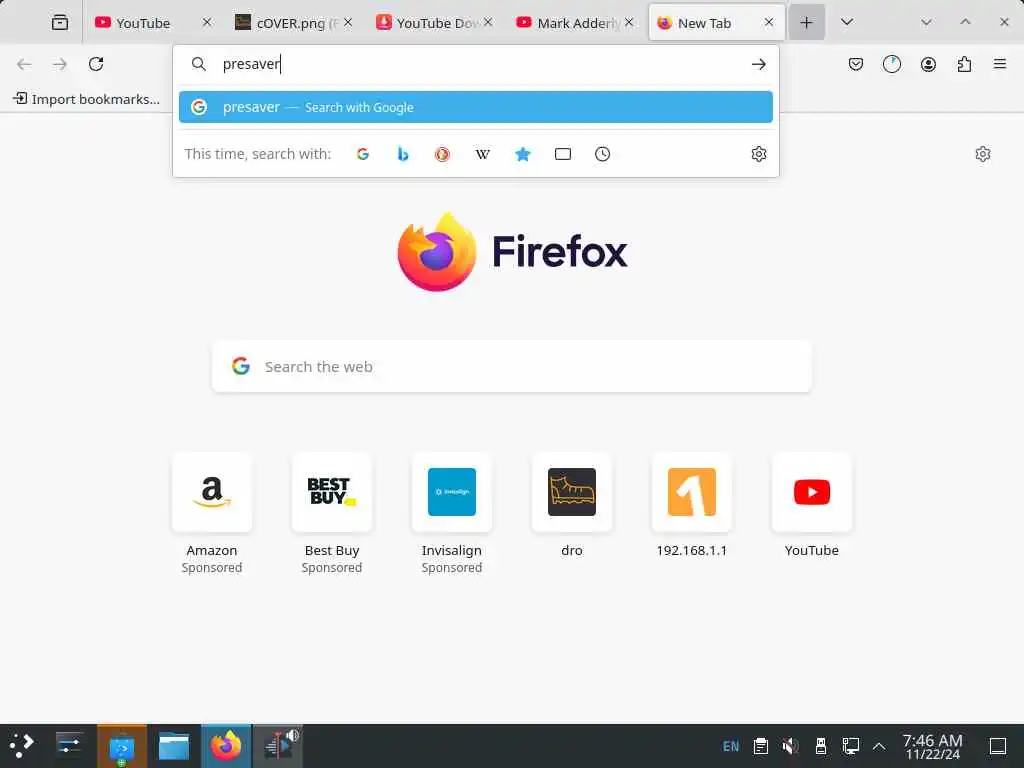Search this time in open Tabs

[x=562, y=154]
